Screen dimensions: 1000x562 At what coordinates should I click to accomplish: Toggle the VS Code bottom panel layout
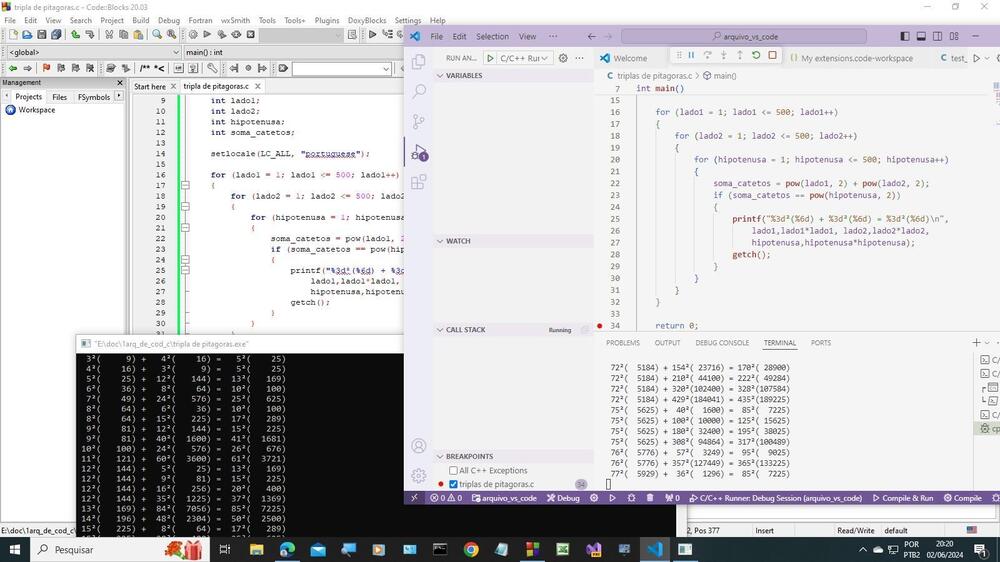point(921,36)
